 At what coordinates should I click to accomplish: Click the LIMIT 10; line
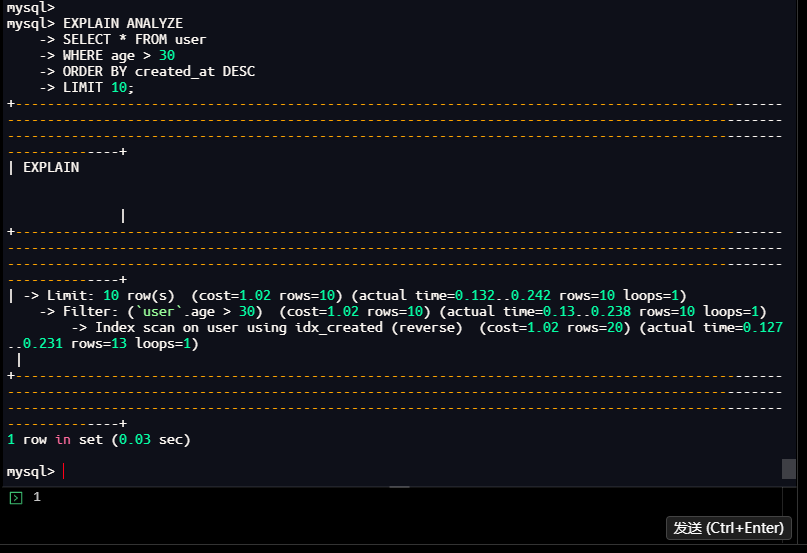86,88
